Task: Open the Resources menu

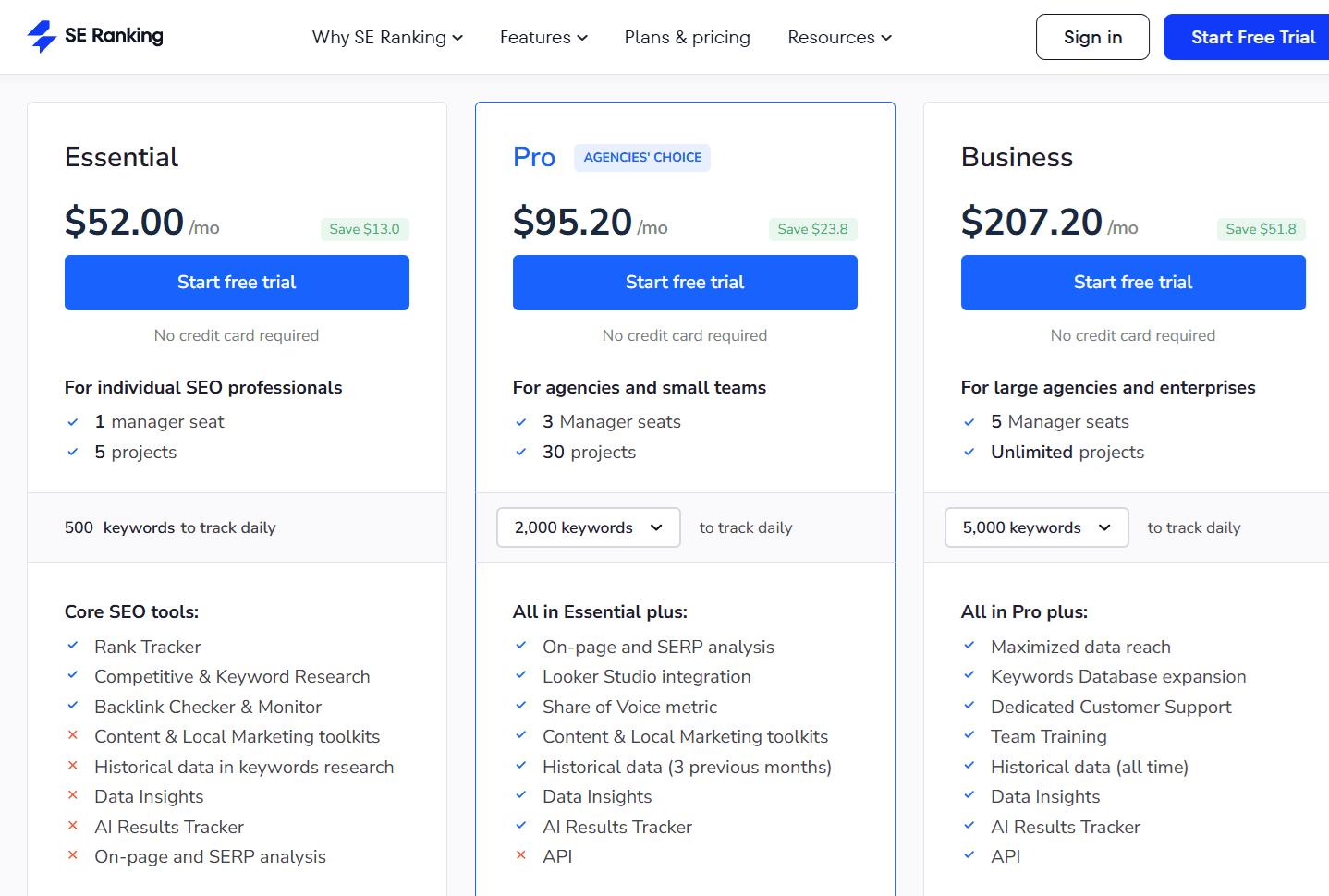Action: pos(839,37)
